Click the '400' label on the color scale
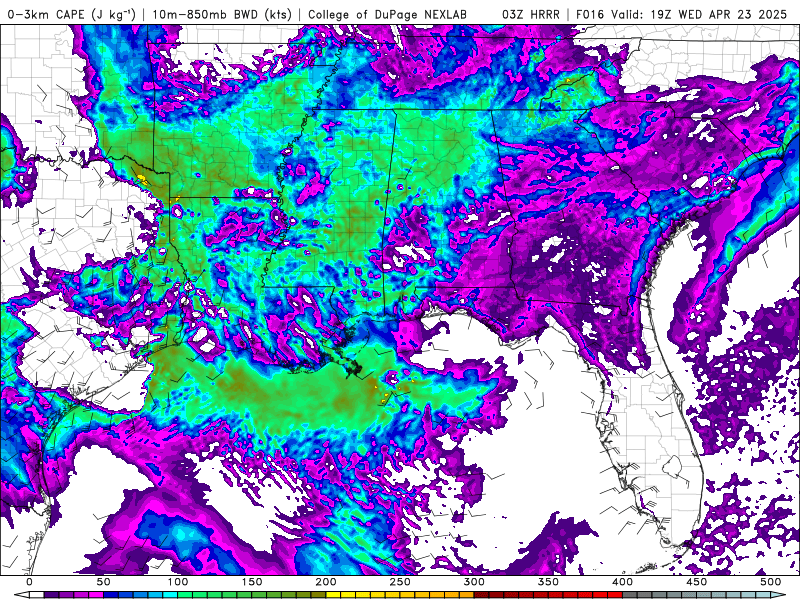This screenshot has height=600, width=800. point(622,581)
